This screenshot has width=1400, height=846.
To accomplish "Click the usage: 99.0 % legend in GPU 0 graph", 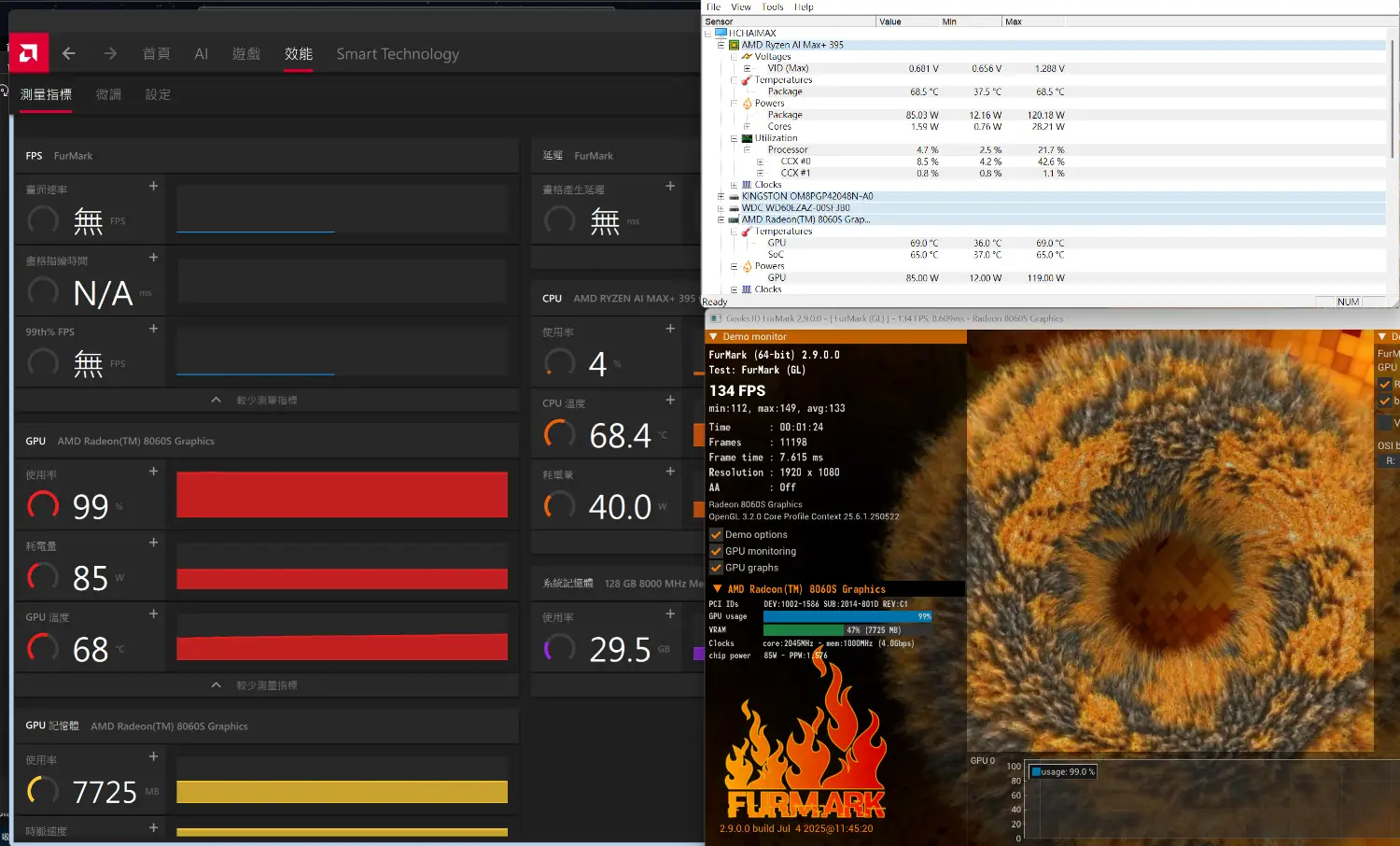I will 1063,772.
